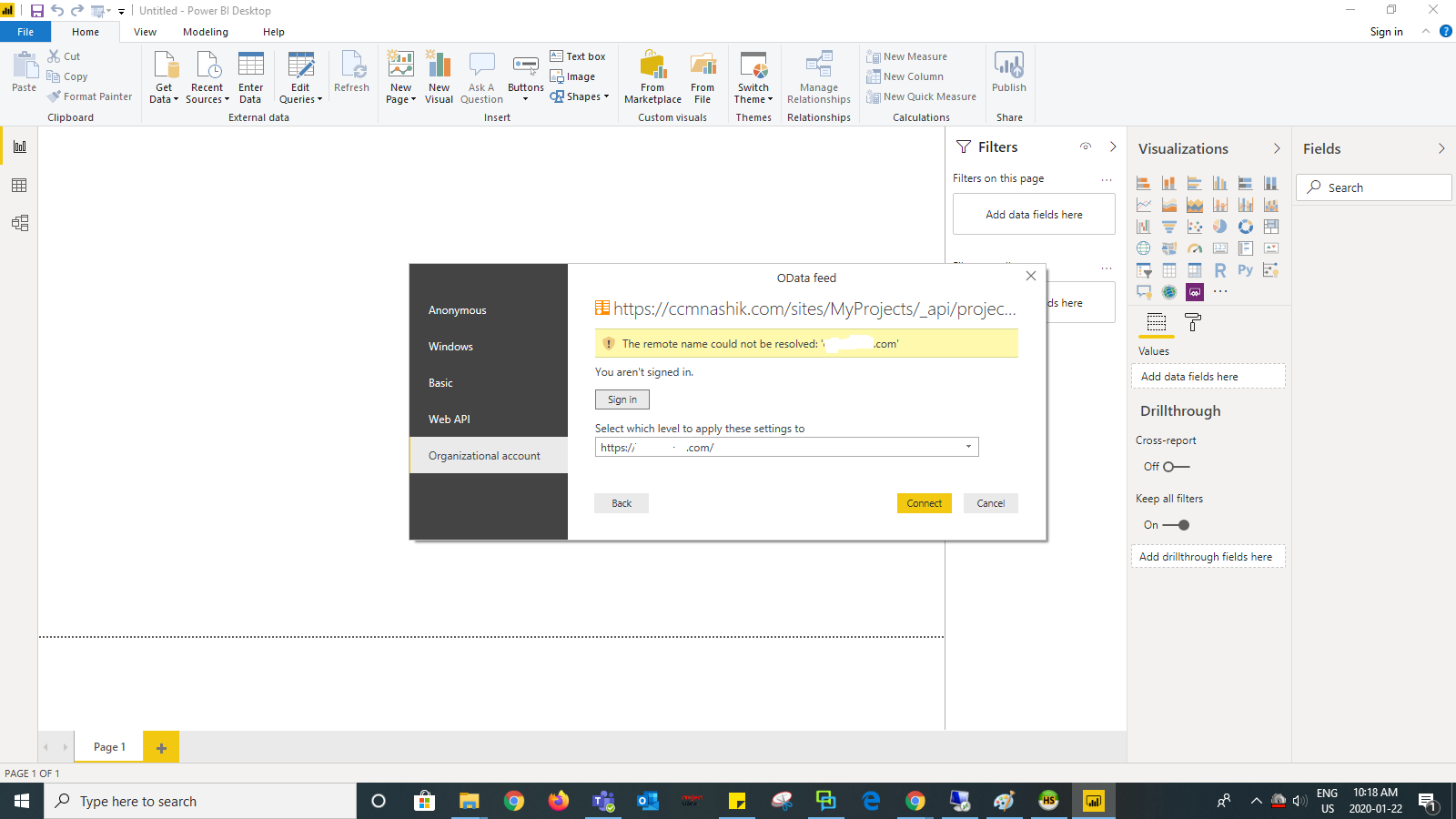Select the R script visual icon

pos(1220,270)
